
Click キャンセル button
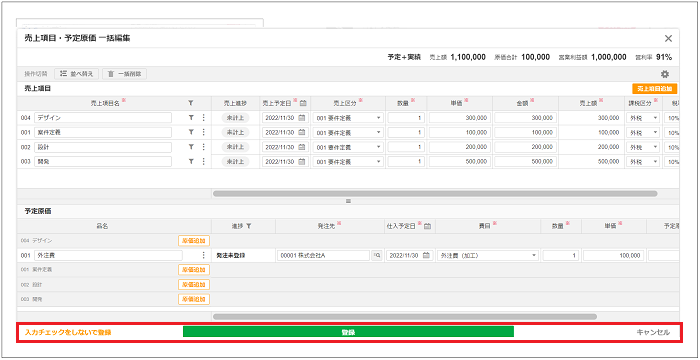(653, 332)
